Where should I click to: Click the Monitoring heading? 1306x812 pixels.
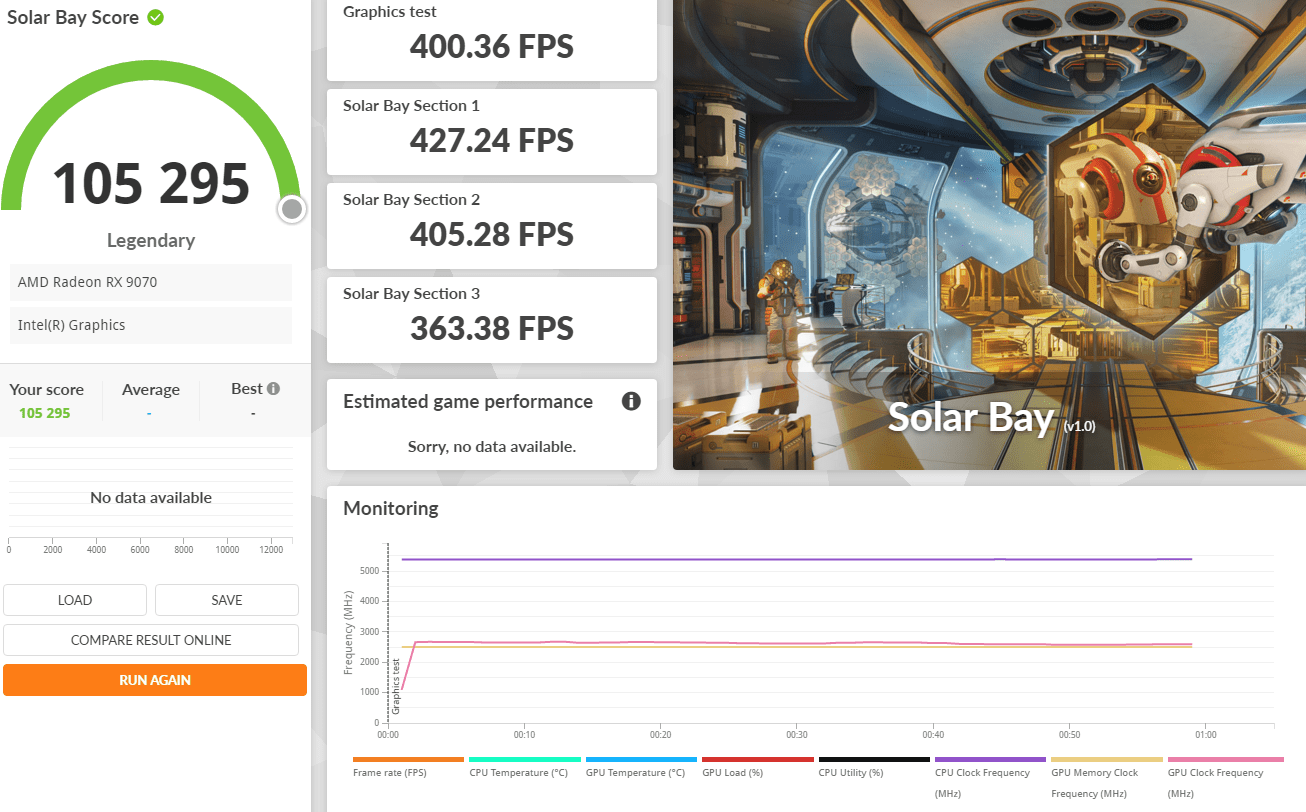point(391,508)
